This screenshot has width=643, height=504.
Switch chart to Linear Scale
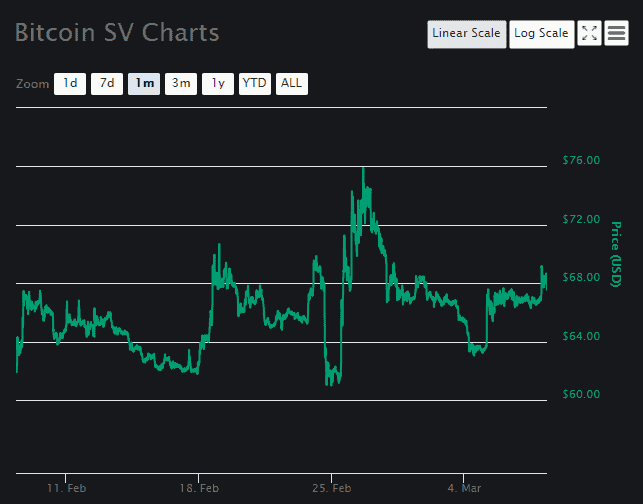[x=467, y=34]
